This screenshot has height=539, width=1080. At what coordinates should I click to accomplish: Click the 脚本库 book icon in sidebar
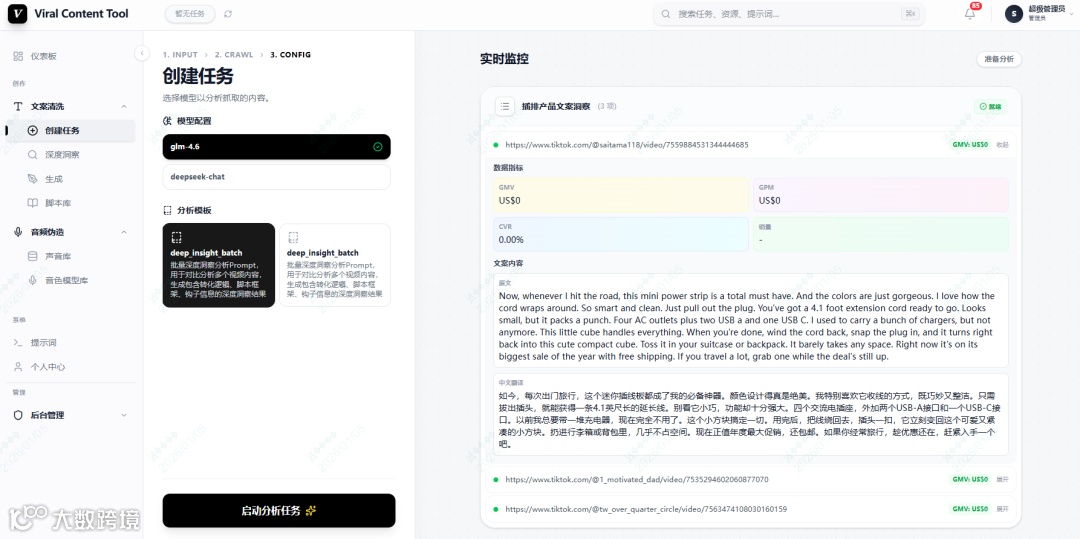point(32,203)
